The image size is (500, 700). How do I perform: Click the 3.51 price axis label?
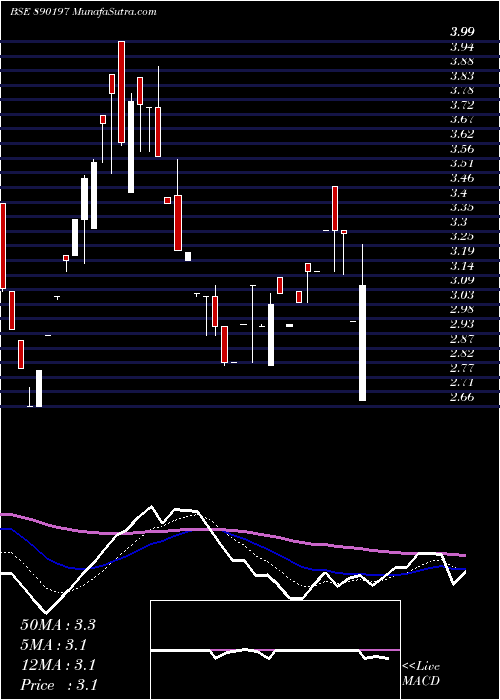click(x=462, y=163)
